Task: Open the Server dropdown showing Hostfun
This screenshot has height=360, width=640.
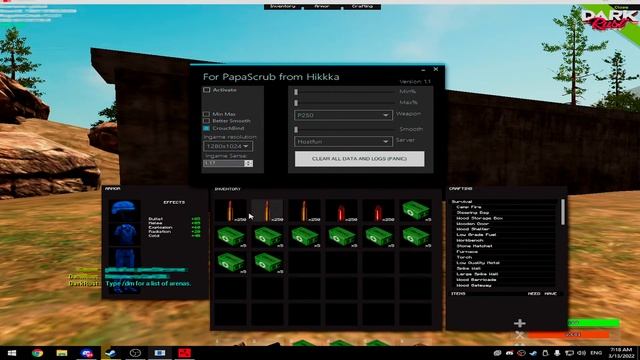Action: click(x=343, y=142)
